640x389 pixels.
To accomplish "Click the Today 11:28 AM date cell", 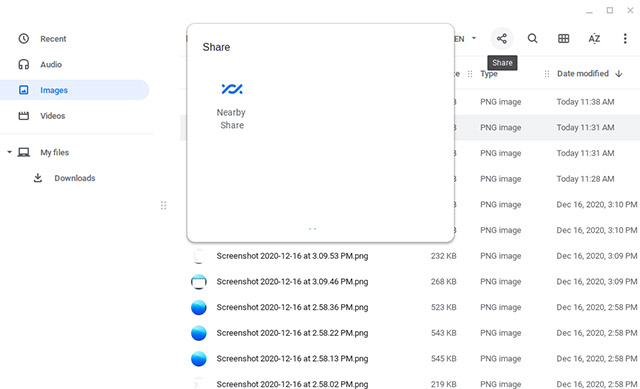I will [585, 179].
